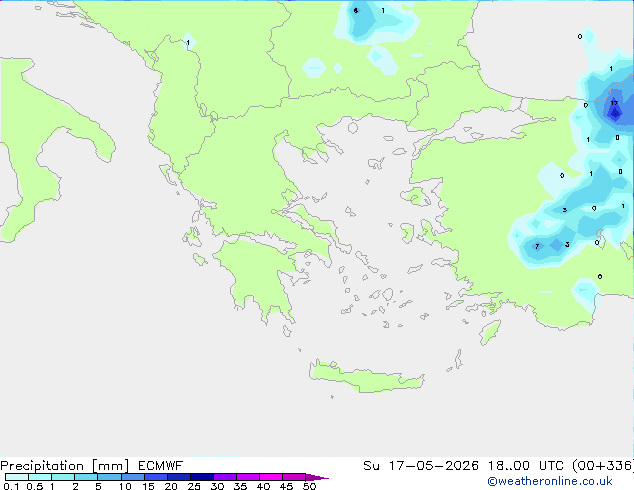
Task: Click the 'ECMWF' model label
Action: pos(161,466)
